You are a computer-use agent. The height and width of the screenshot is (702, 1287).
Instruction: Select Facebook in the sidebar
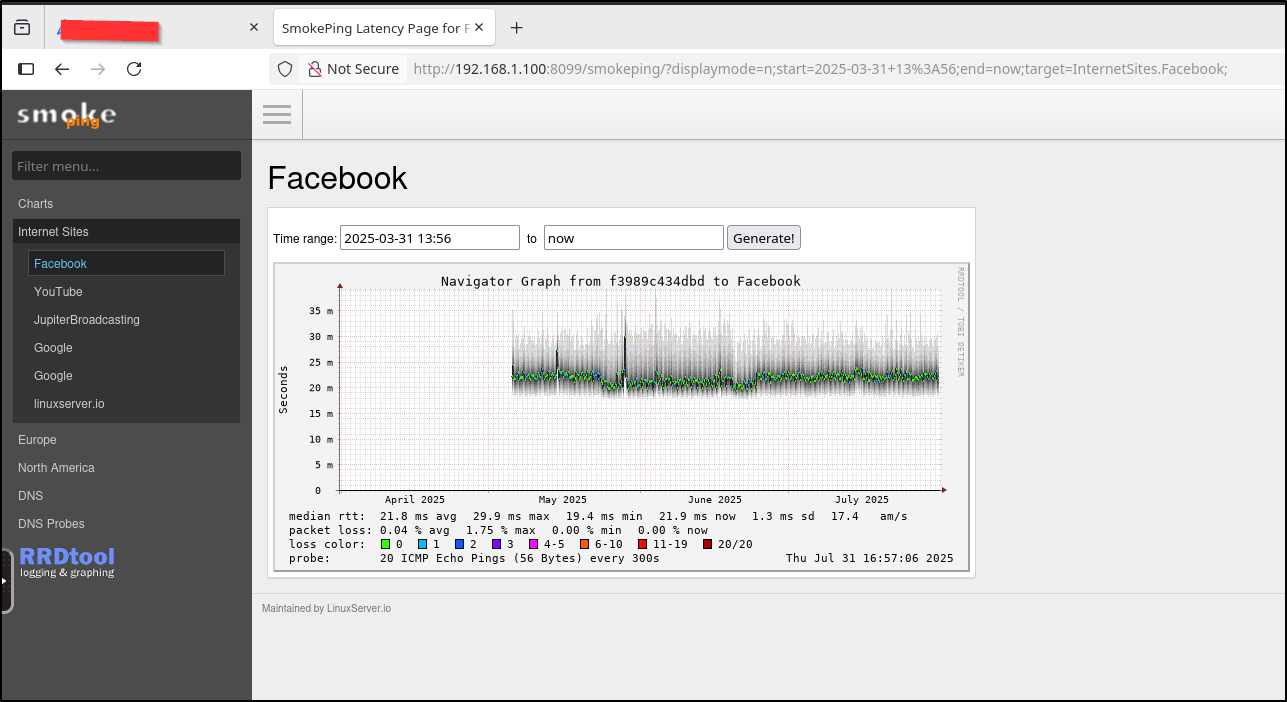[x=126, y=263]
